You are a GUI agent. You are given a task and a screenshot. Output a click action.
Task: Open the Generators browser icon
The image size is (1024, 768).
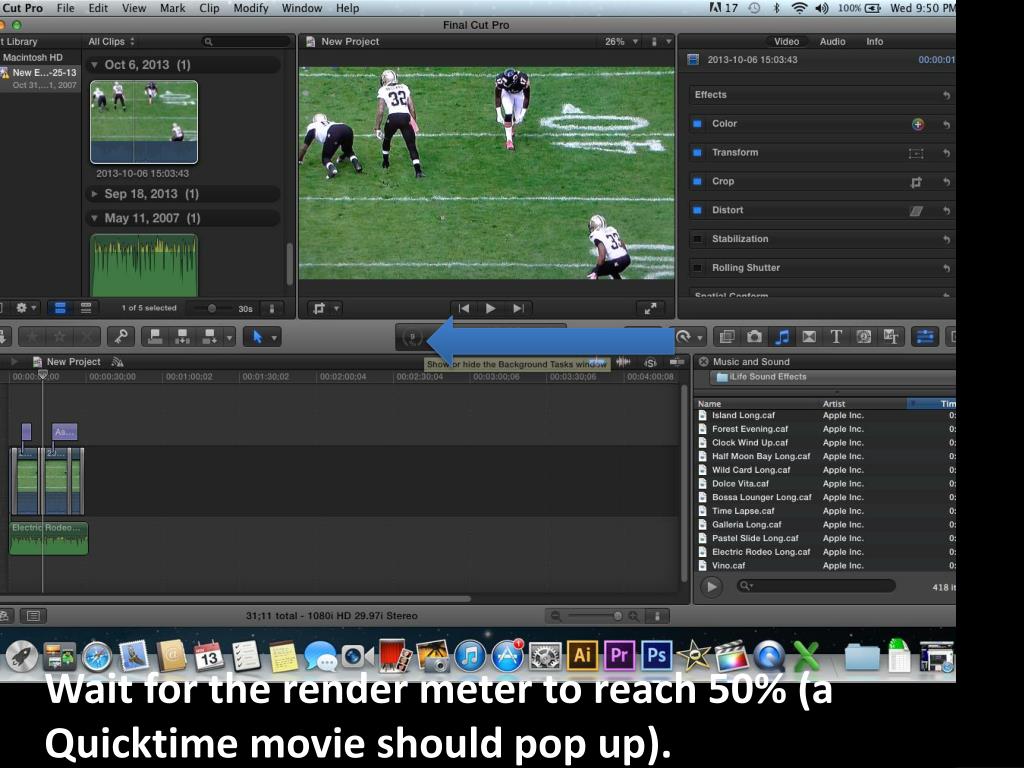(863, 337)
